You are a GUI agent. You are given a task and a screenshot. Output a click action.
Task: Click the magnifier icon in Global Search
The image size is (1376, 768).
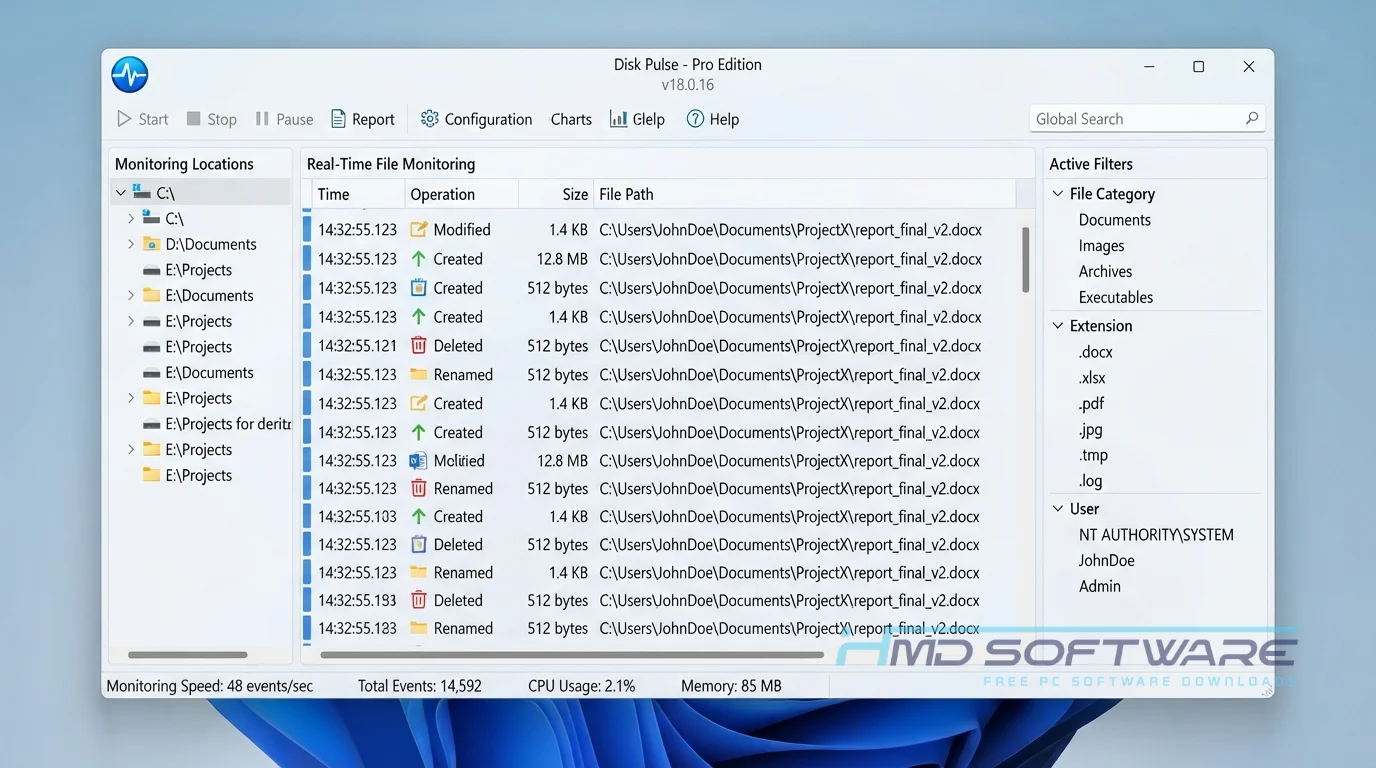coord(1251,118)
